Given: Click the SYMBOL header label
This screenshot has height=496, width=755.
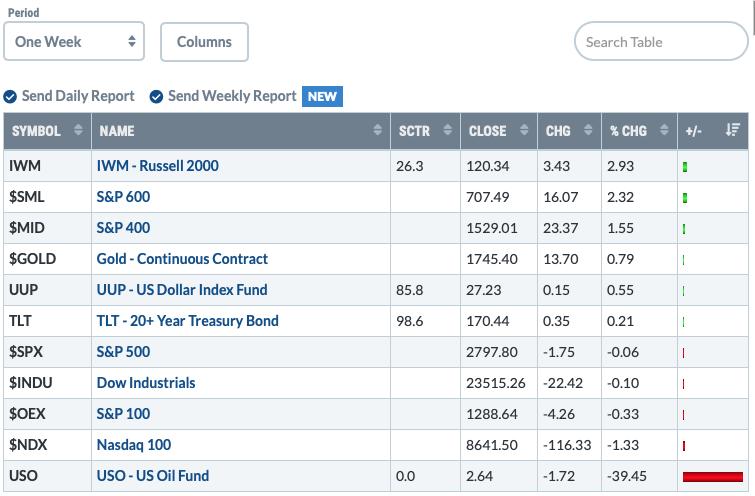Looking at the screenshot, I should (36, 131).
